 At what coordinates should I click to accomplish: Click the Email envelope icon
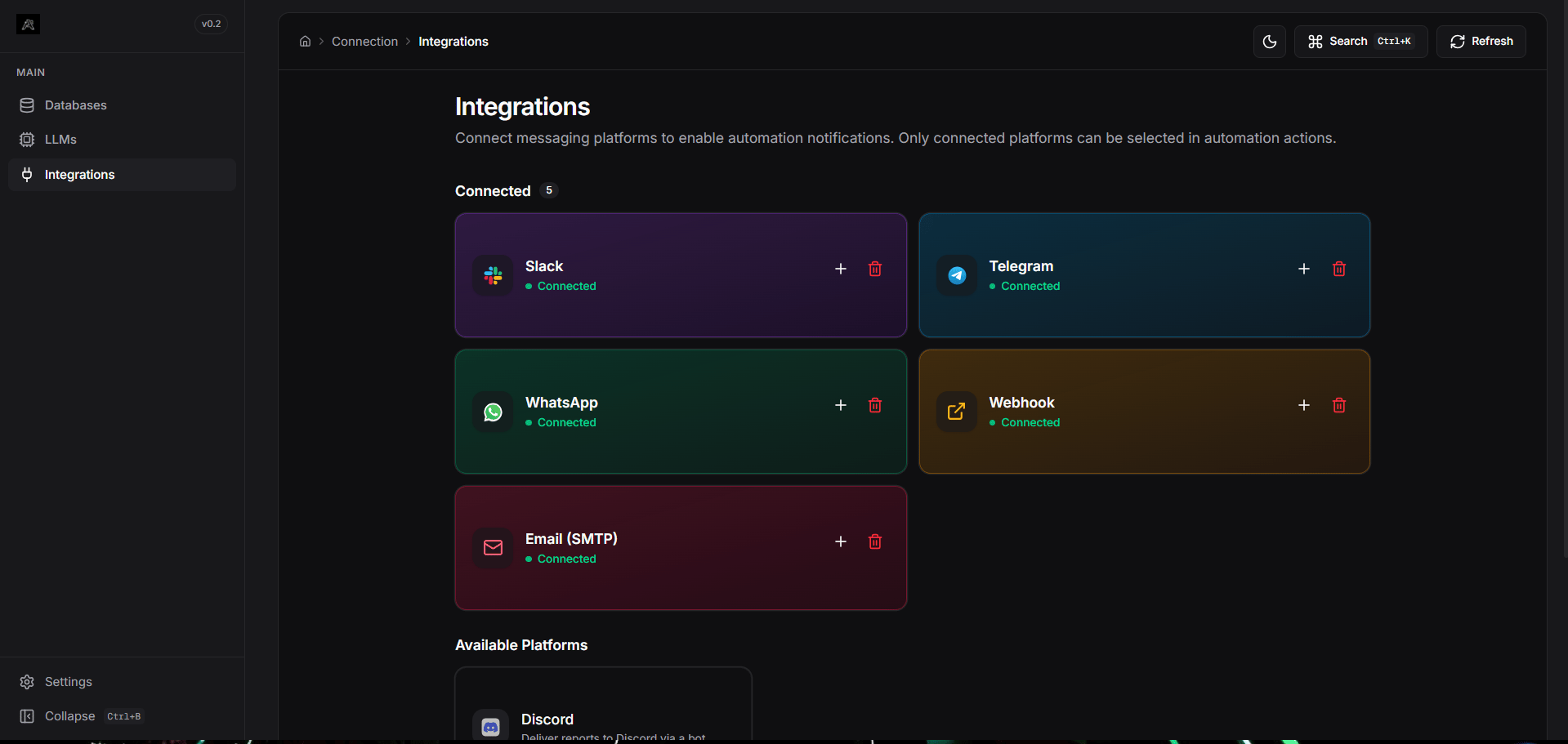[x=493, y=548]
